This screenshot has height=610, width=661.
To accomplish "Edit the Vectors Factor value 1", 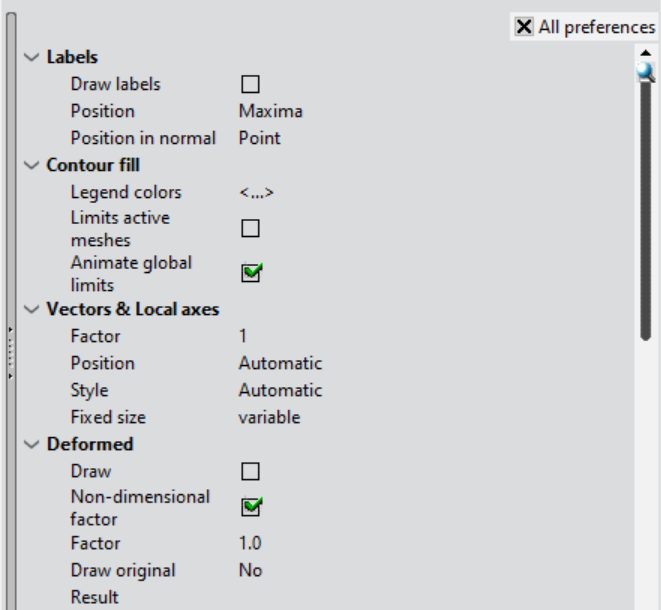I will 243,336.
